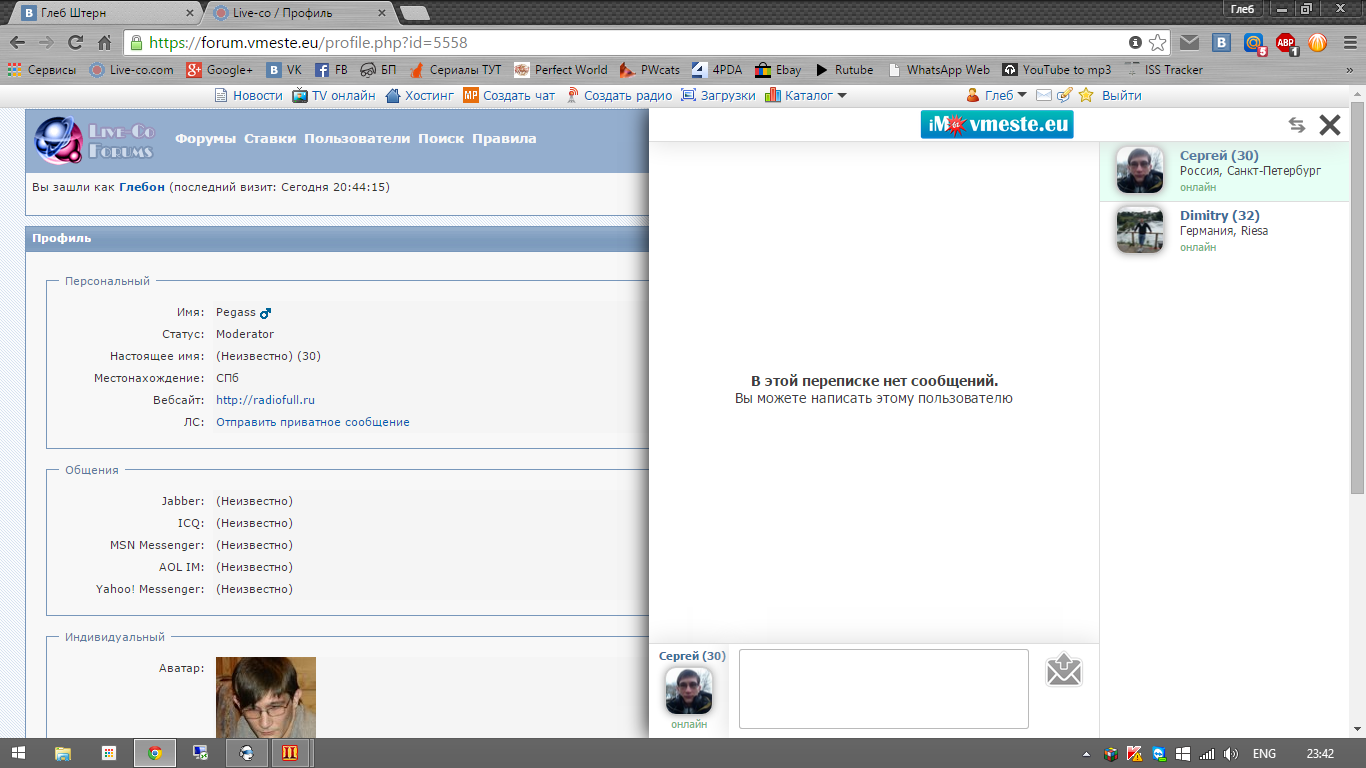Close the vmeste.eu chat panel
The image size is (1366, 768).
(1329, 125)
